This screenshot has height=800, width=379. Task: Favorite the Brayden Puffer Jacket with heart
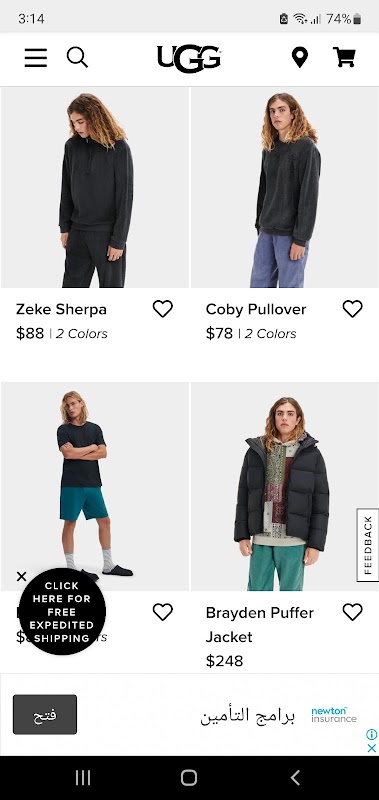(352, 612)
